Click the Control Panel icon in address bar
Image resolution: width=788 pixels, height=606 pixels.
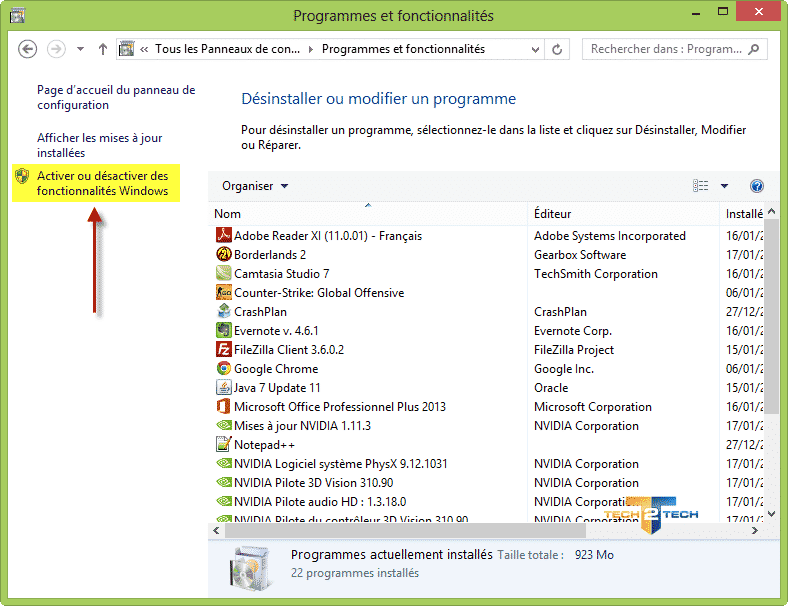(x=126, y=49)
